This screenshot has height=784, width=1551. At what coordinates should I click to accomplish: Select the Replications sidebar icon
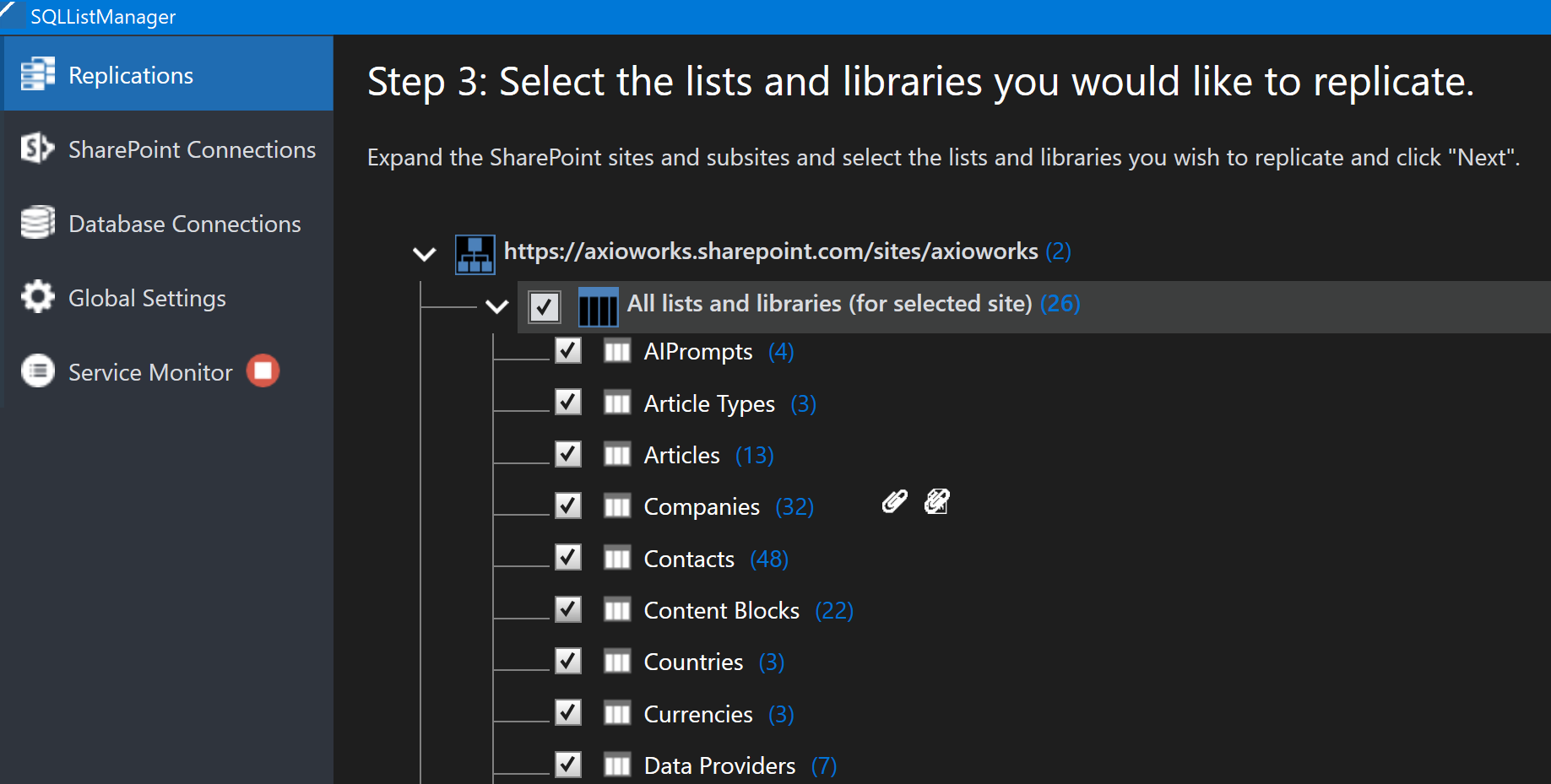coord(38,73)
